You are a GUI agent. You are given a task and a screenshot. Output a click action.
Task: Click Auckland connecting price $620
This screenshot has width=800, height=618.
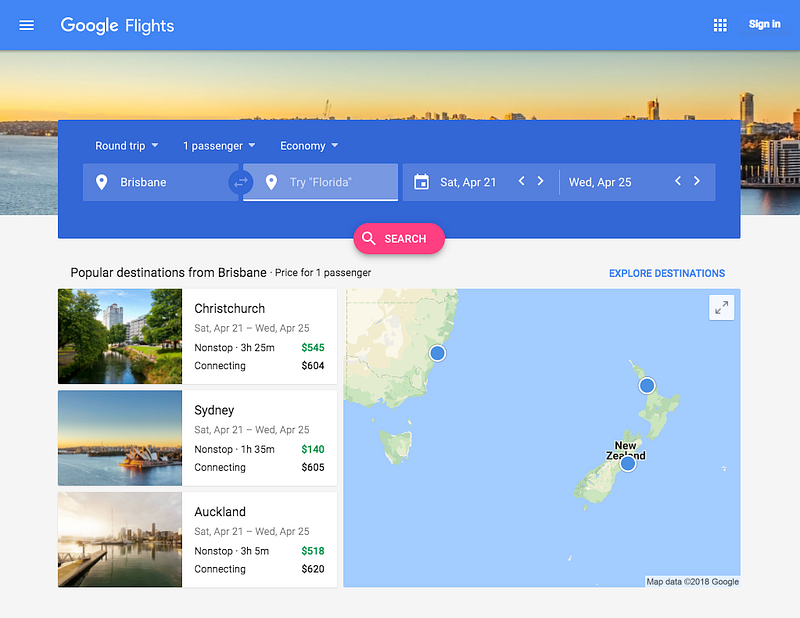pos(313,568)
